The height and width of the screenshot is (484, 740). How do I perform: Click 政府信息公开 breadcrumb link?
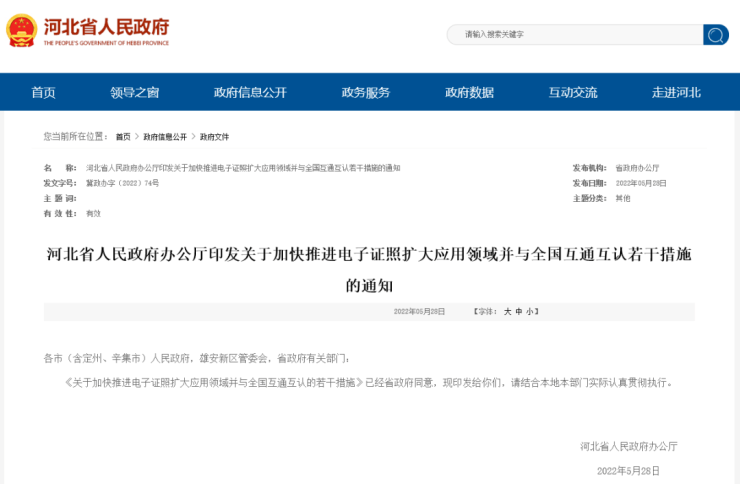(164, 137)
